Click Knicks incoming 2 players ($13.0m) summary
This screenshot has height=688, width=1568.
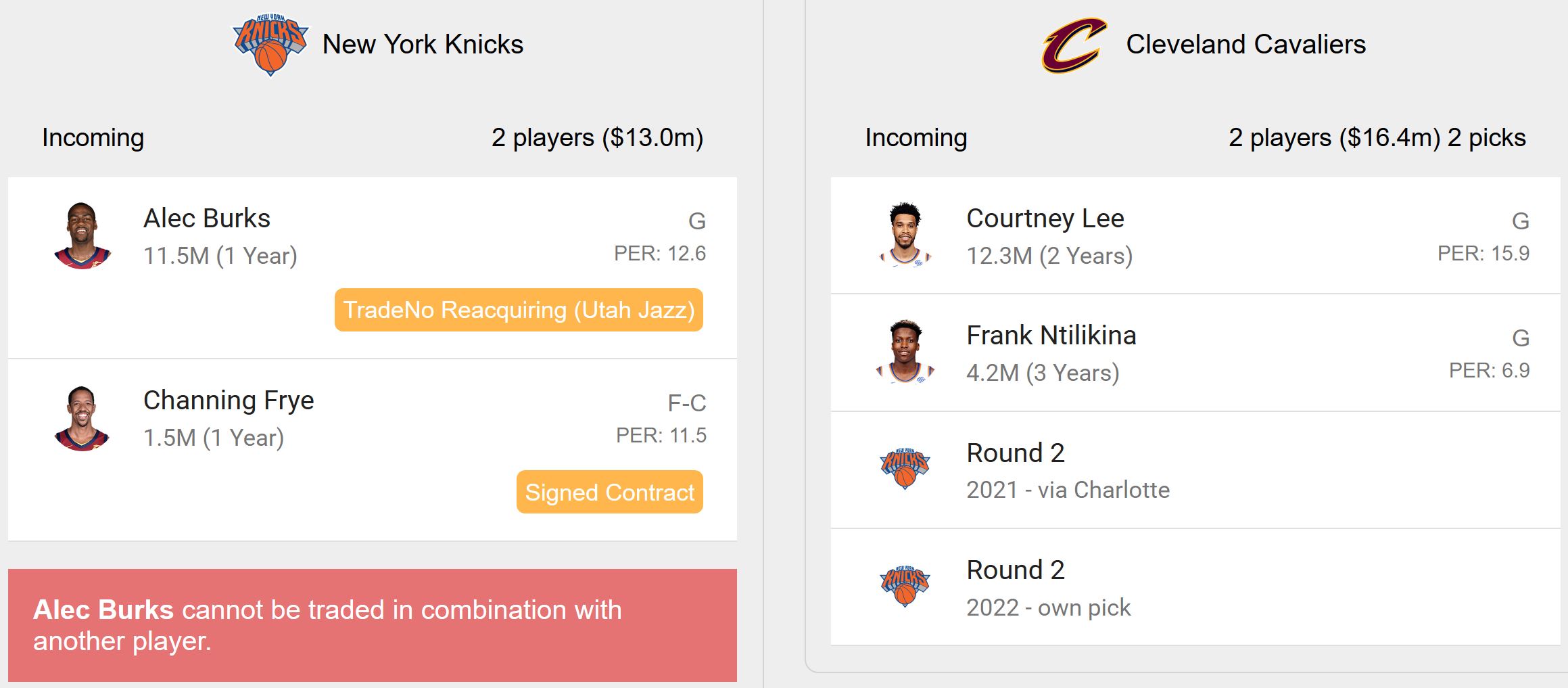coord(597,138)
